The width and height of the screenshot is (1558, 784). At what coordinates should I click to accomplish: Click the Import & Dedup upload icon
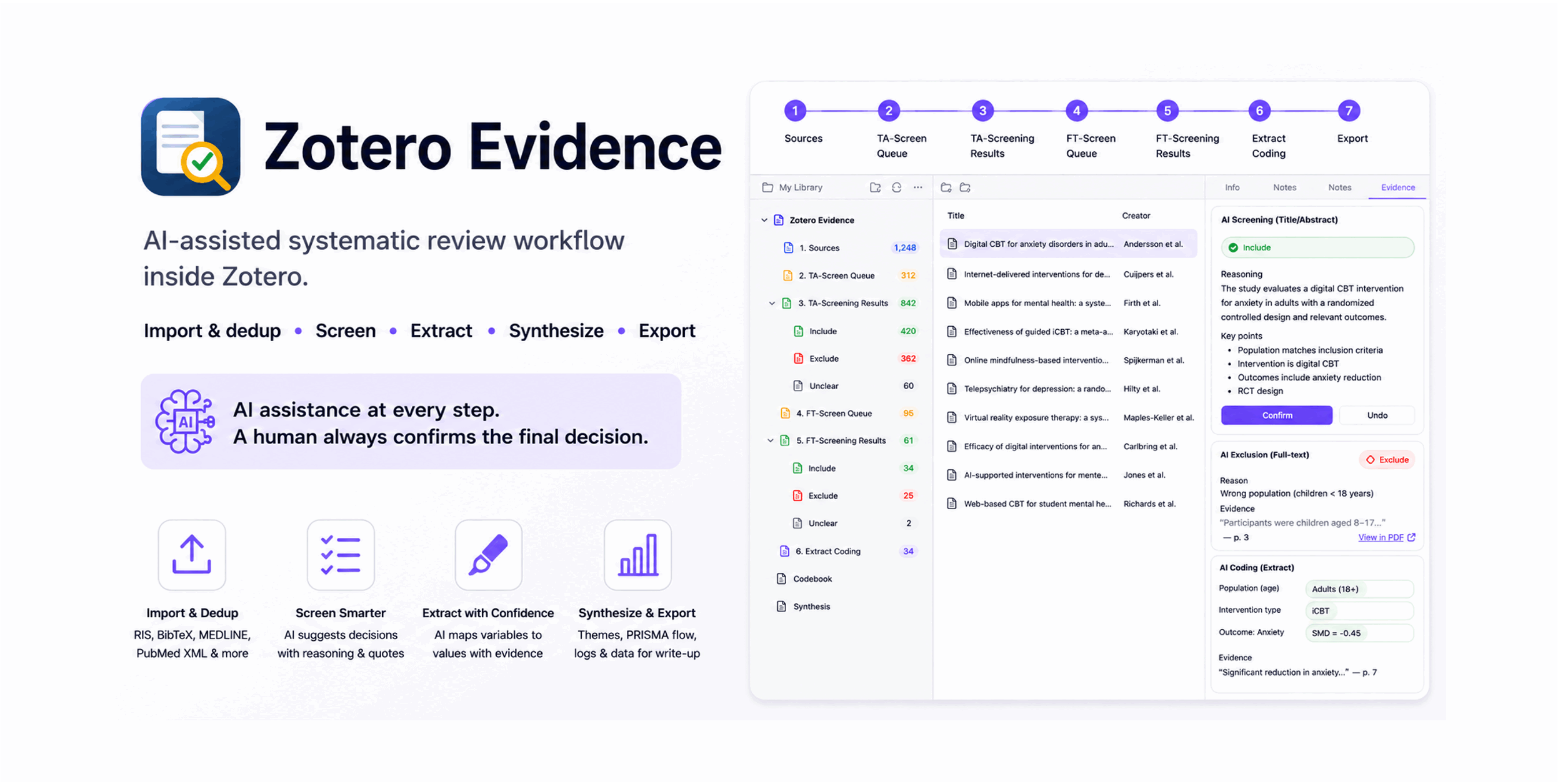(x=192, y=555)
